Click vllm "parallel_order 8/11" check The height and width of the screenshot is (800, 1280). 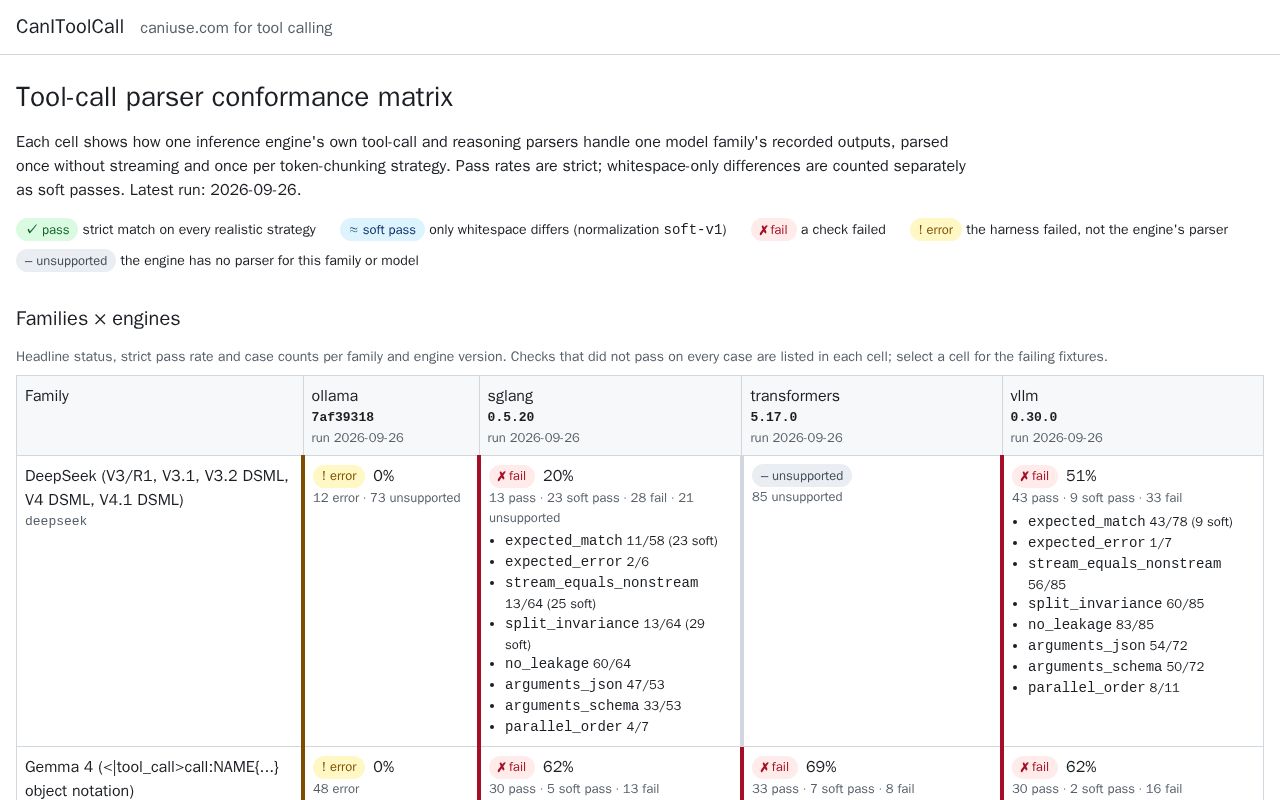point(1104,688)
